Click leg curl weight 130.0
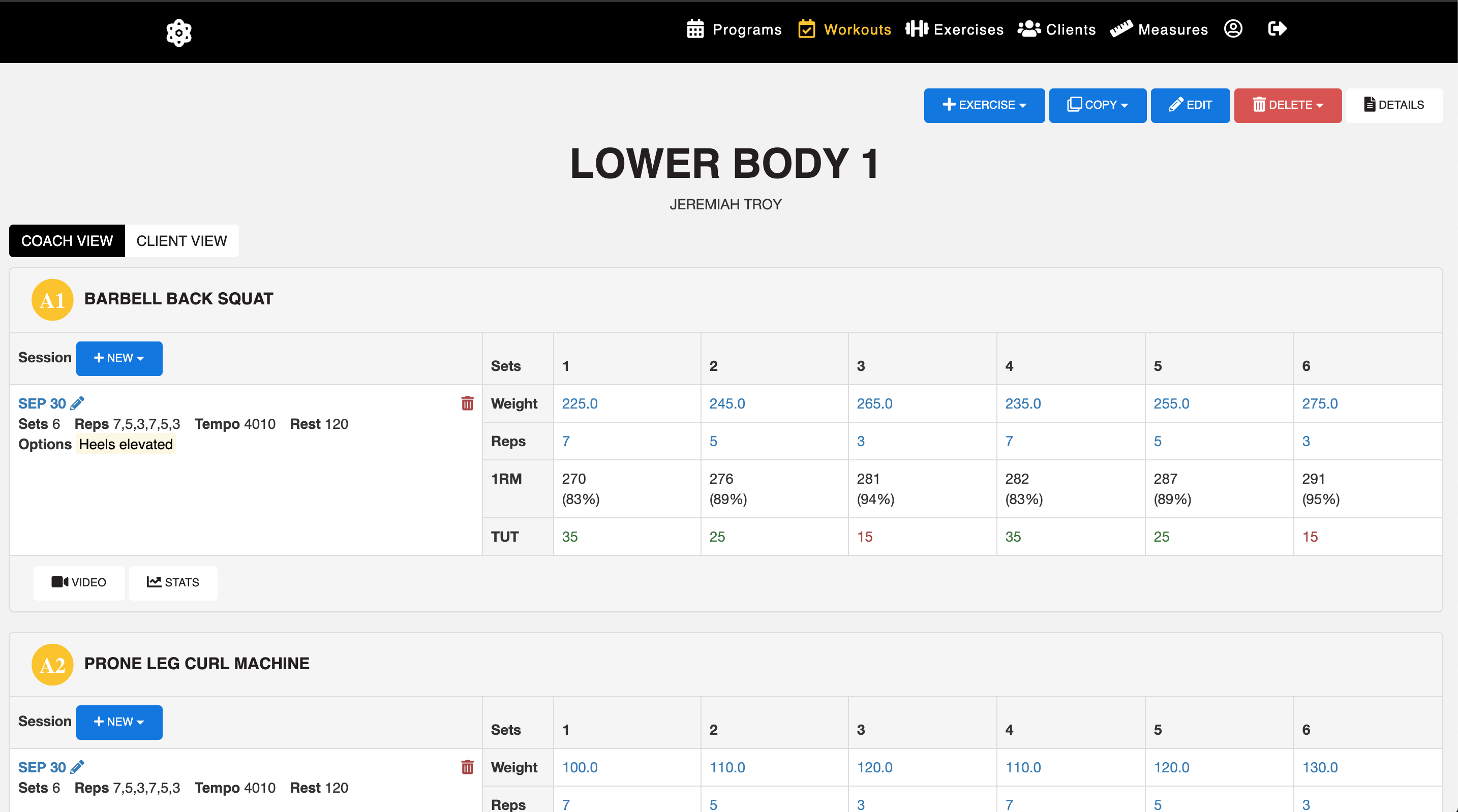Image resolution: width=1458 pixels, height=812 pixels. (1320, 767)
